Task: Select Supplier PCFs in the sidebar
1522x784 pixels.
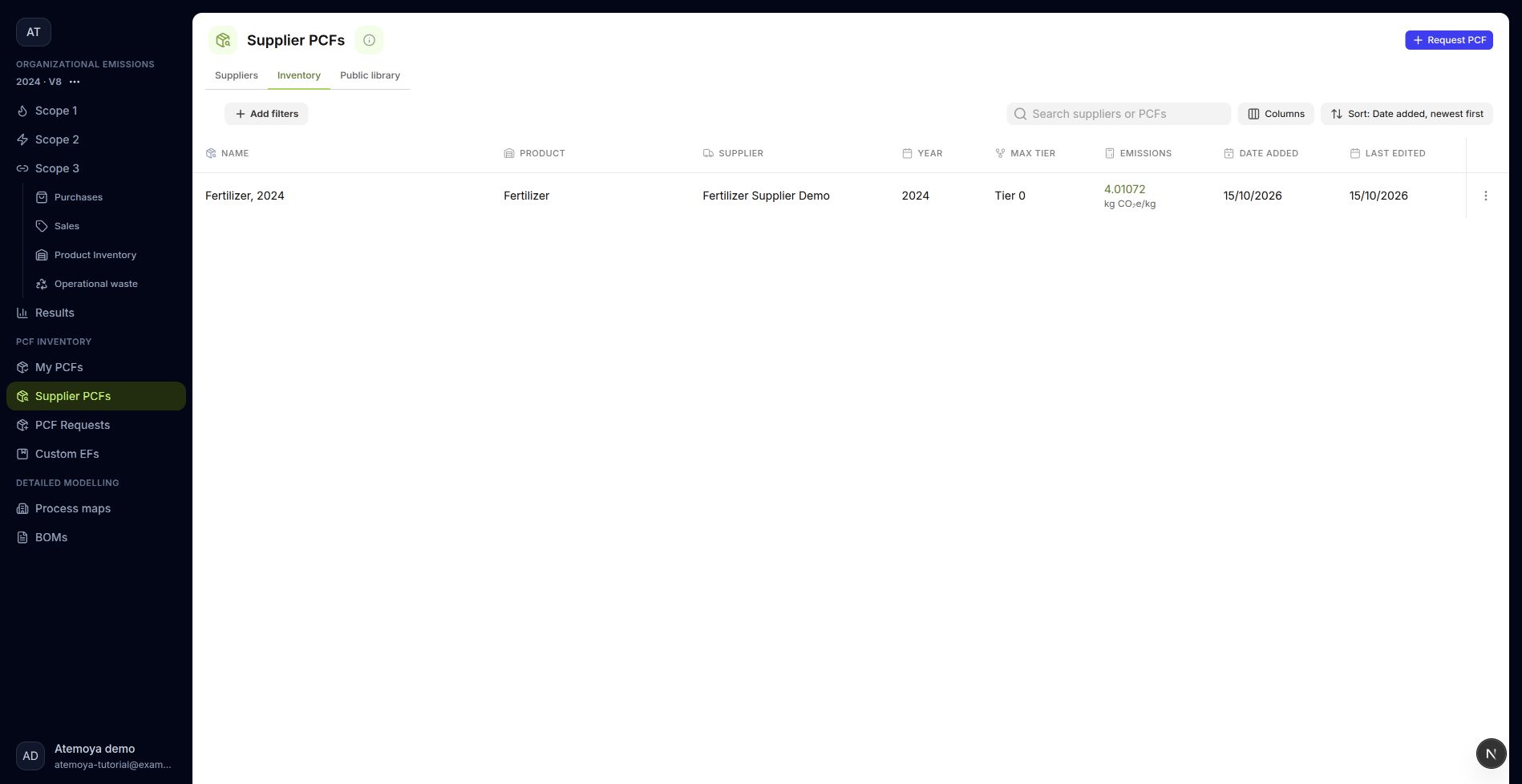Action: [x=96, y=396]
